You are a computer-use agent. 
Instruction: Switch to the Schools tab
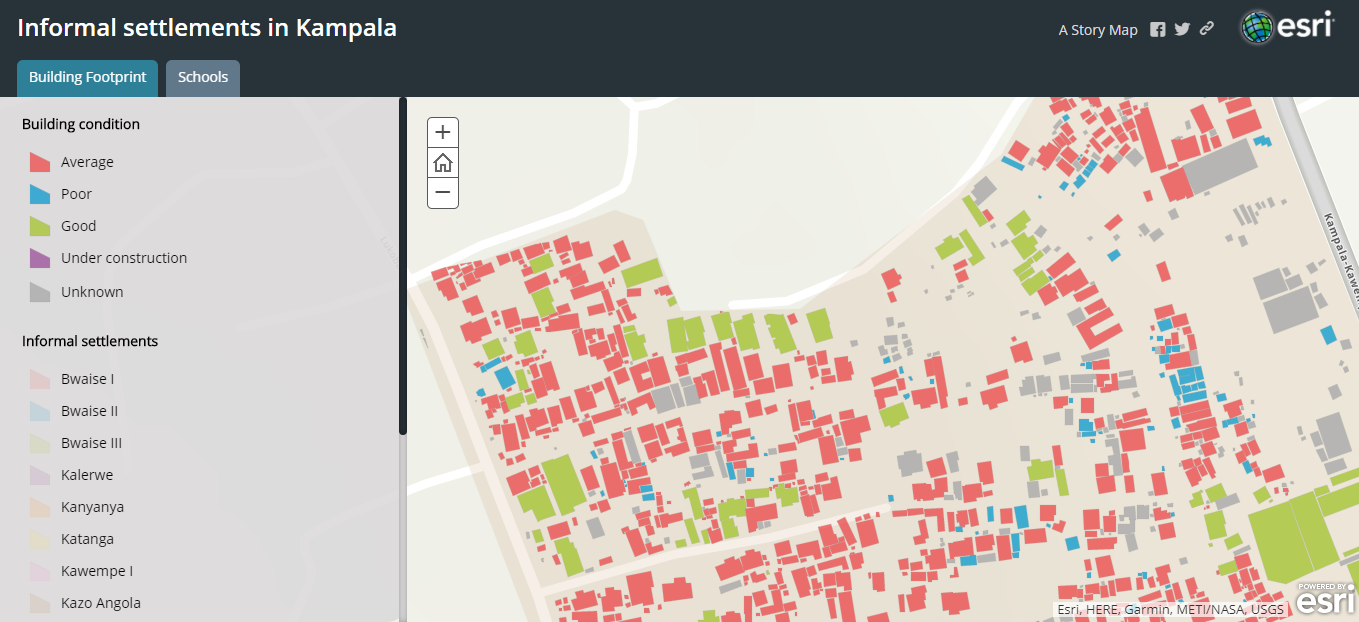(203, 77)
